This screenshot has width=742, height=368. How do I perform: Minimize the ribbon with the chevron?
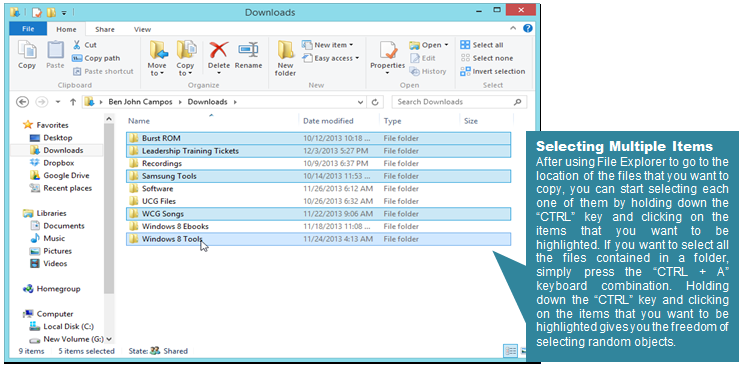click(513, 28)
